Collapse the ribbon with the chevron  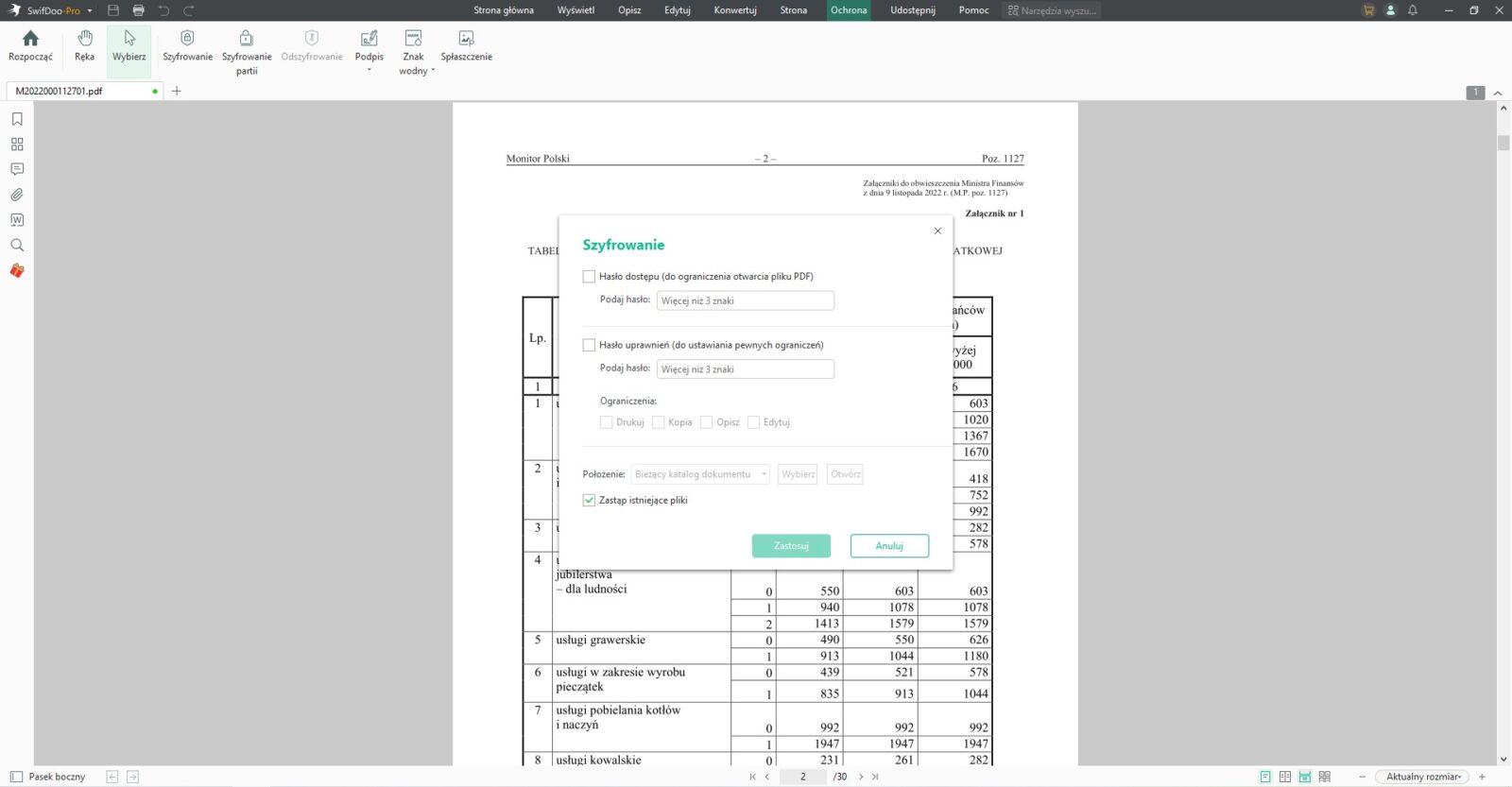[x=1498, y=94]
